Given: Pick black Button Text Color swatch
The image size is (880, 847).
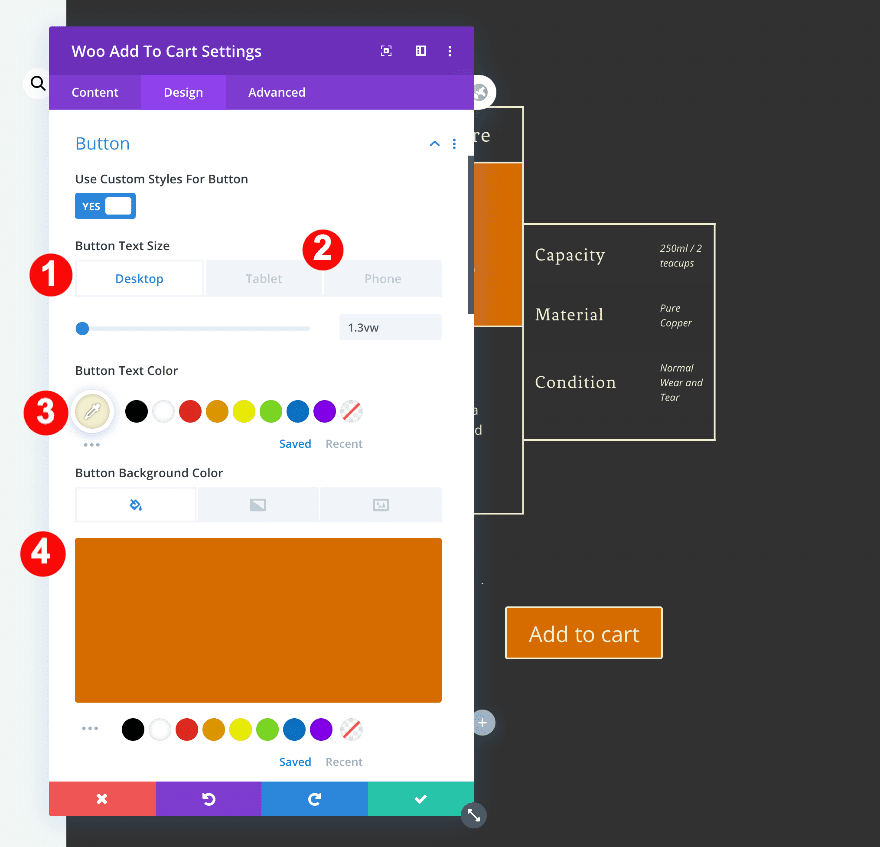Looking at the screenshot, I should (136, 411).
